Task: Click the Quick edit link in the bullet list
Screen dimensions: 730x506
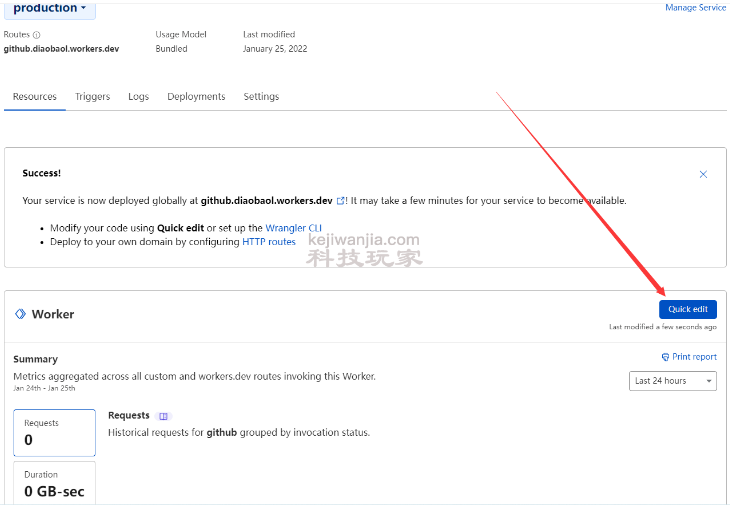Action: point(180,228)
